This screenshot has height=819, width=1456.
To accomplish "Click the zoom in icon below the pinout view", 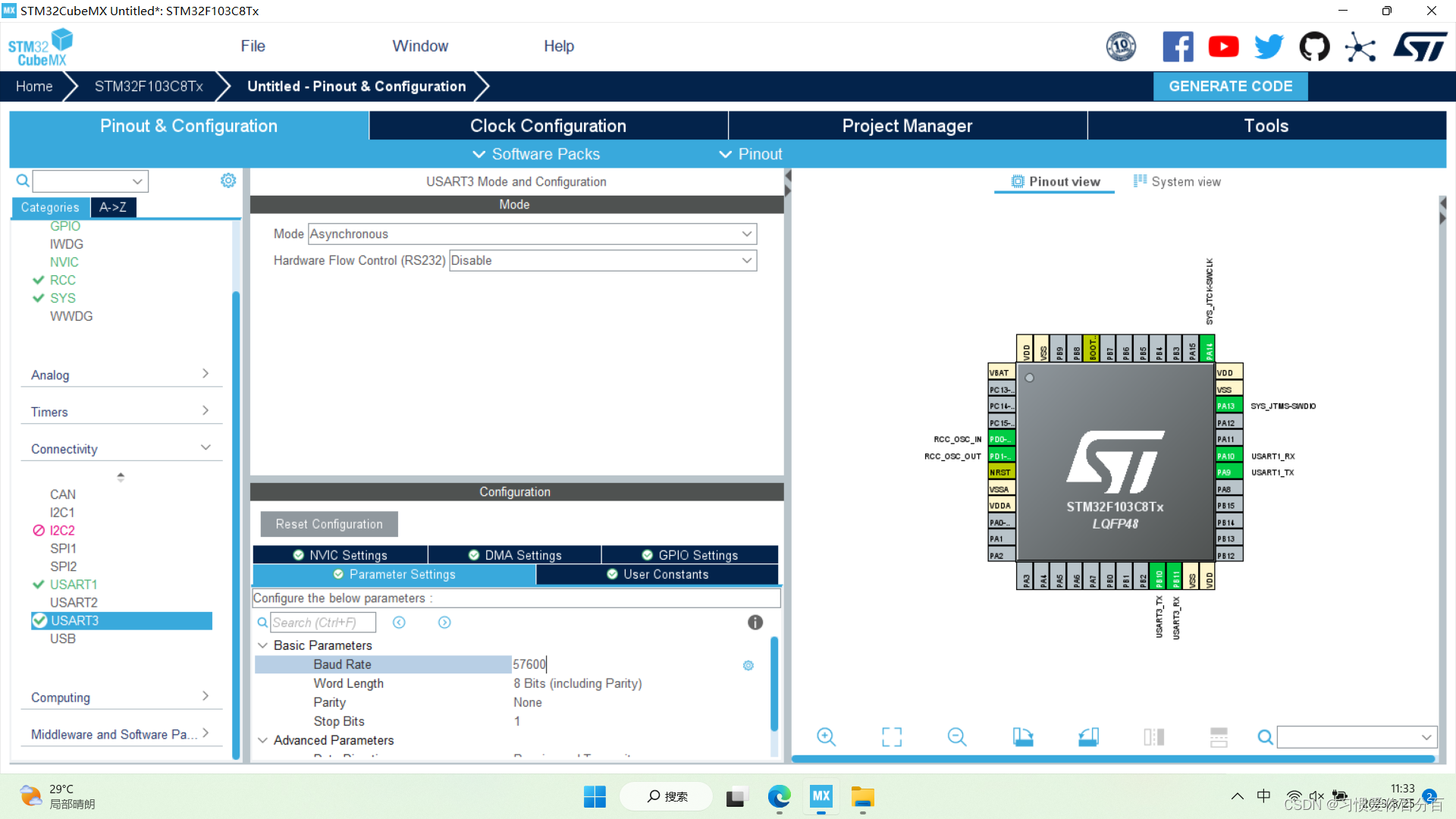I will tap(826, 736).
